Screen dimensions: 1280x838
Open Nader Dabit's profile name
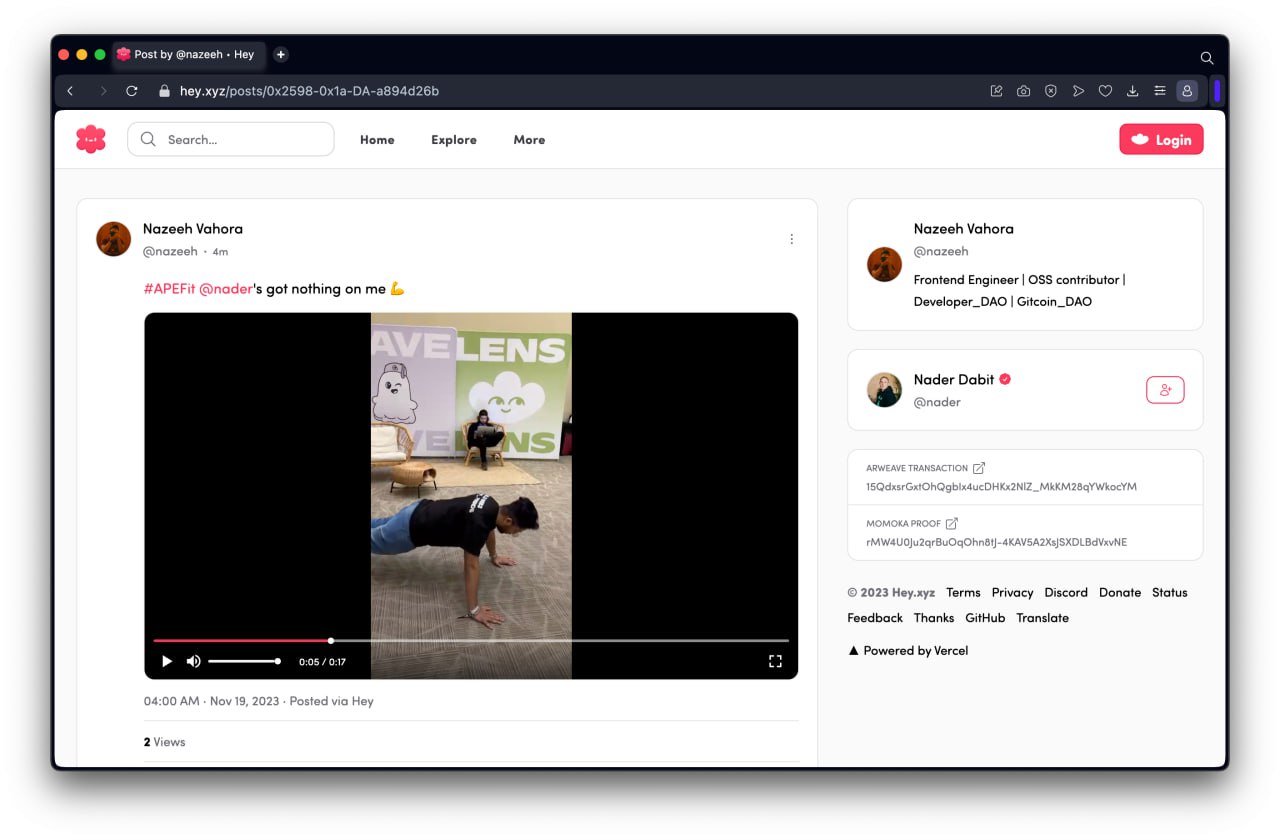pyautogui.click(x=954, y=380)
